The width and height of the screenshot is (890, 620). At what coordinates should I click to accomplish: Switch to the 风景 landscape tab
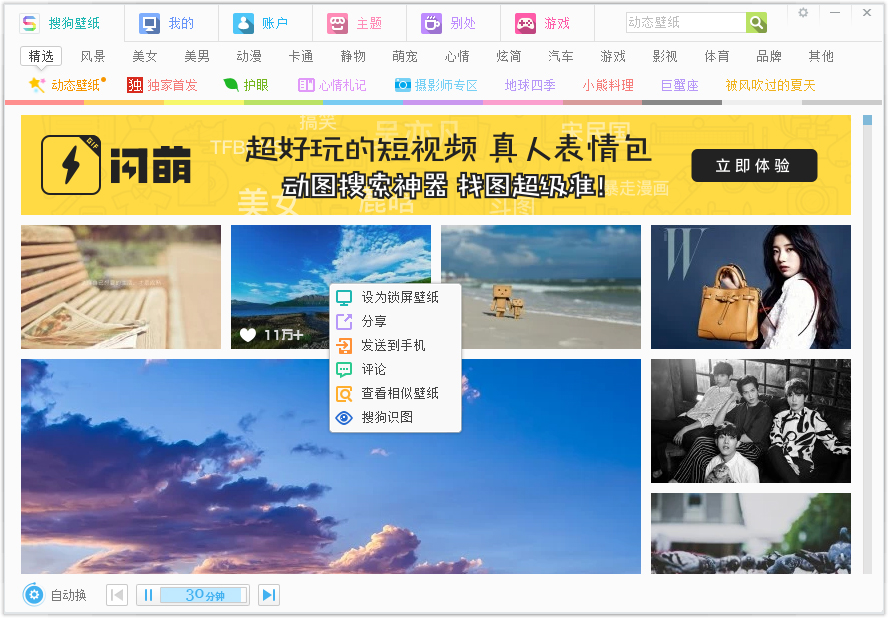coord(93,57)
